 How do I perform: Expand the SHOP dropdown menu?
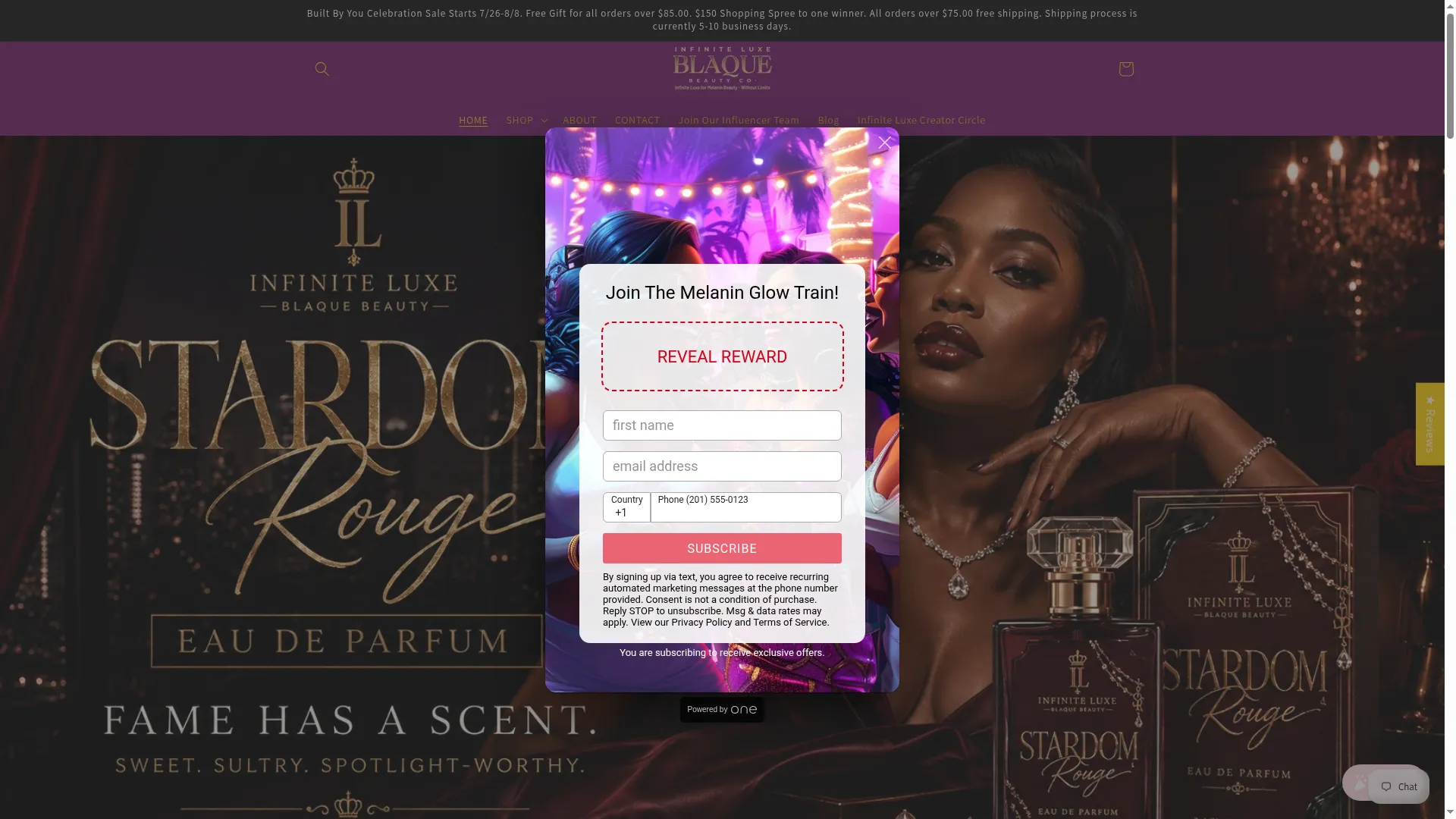526,120
